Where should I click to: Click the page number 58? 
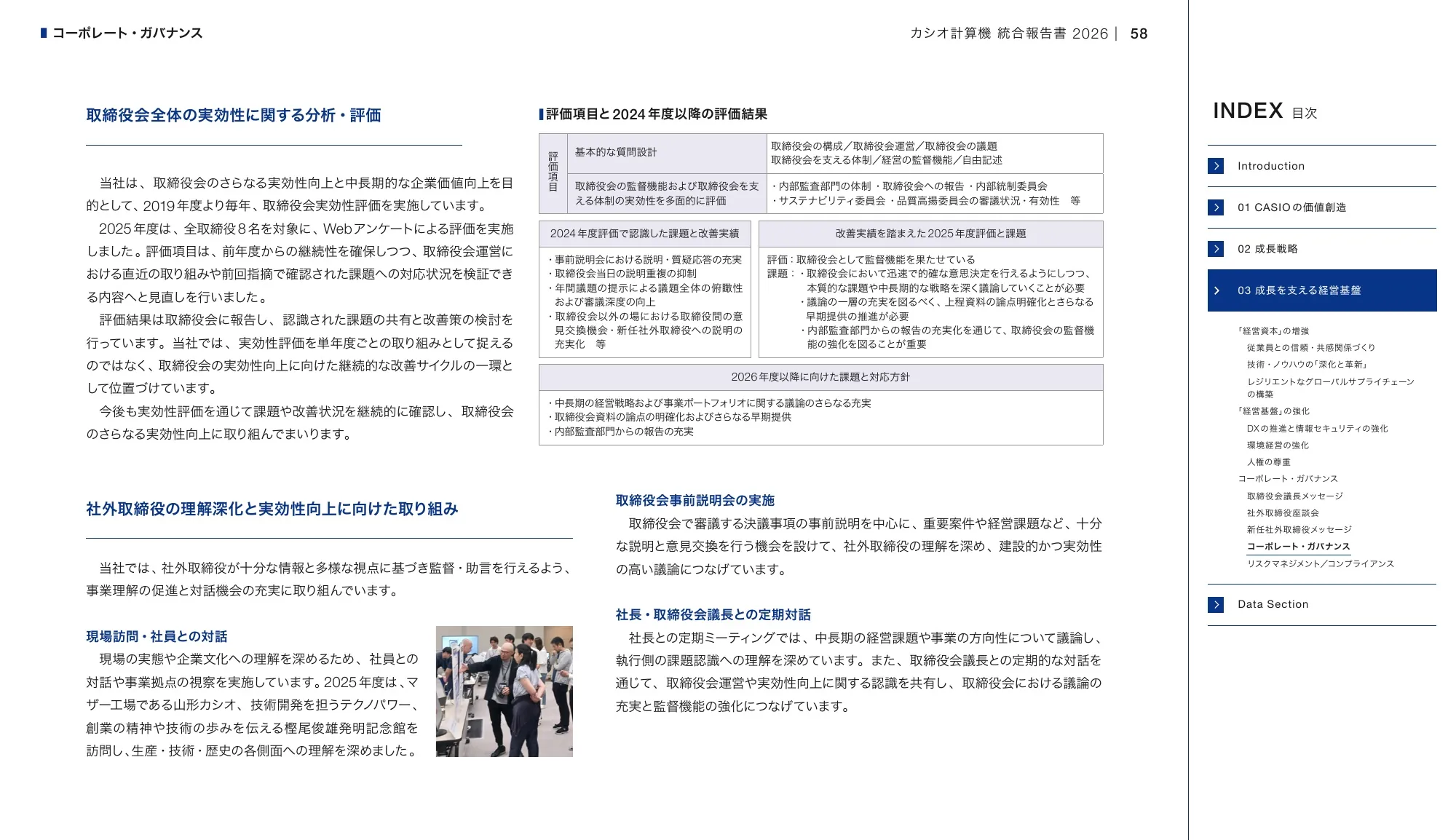click(x=1139, y=33)
